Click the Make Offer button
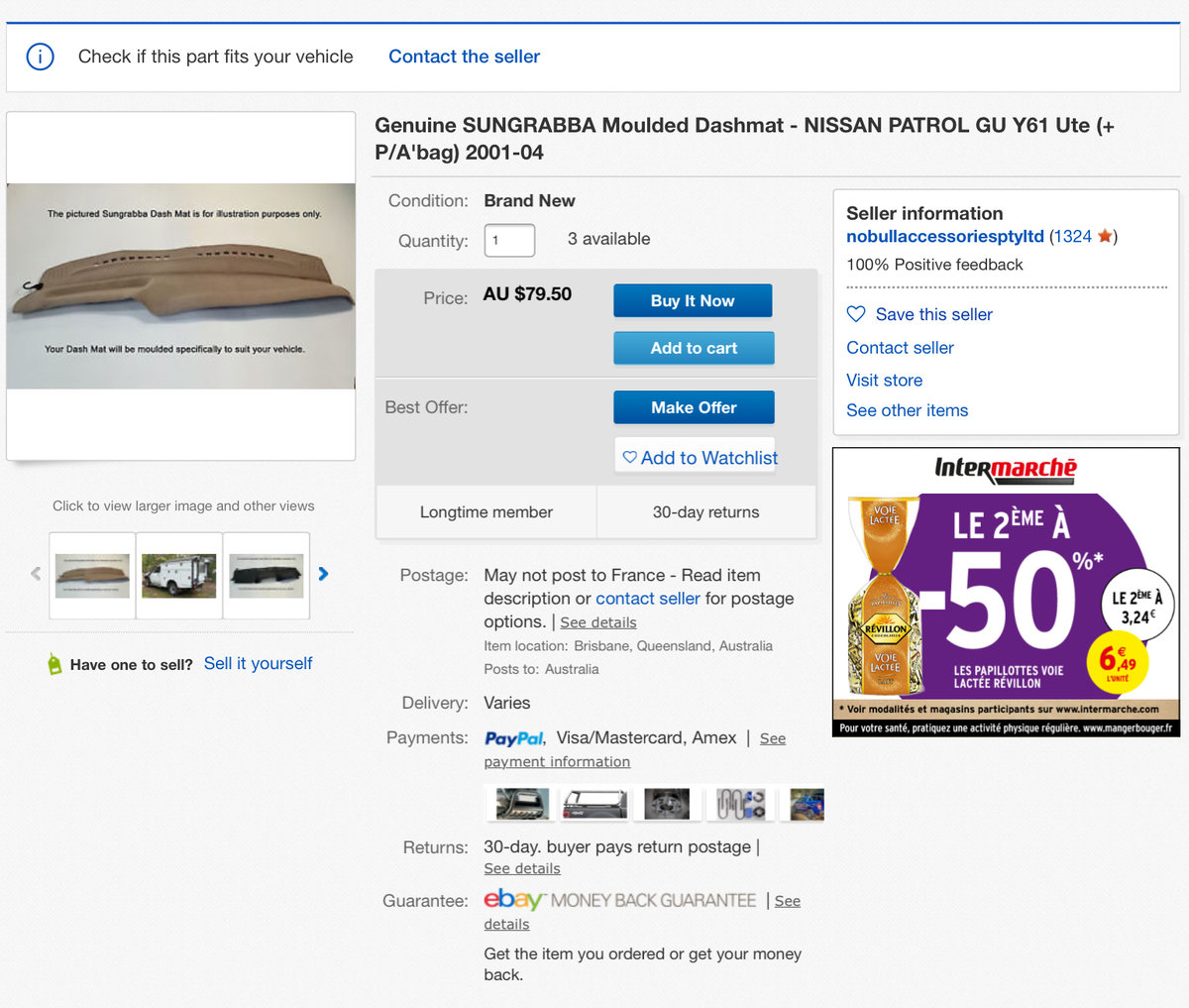 694,407
